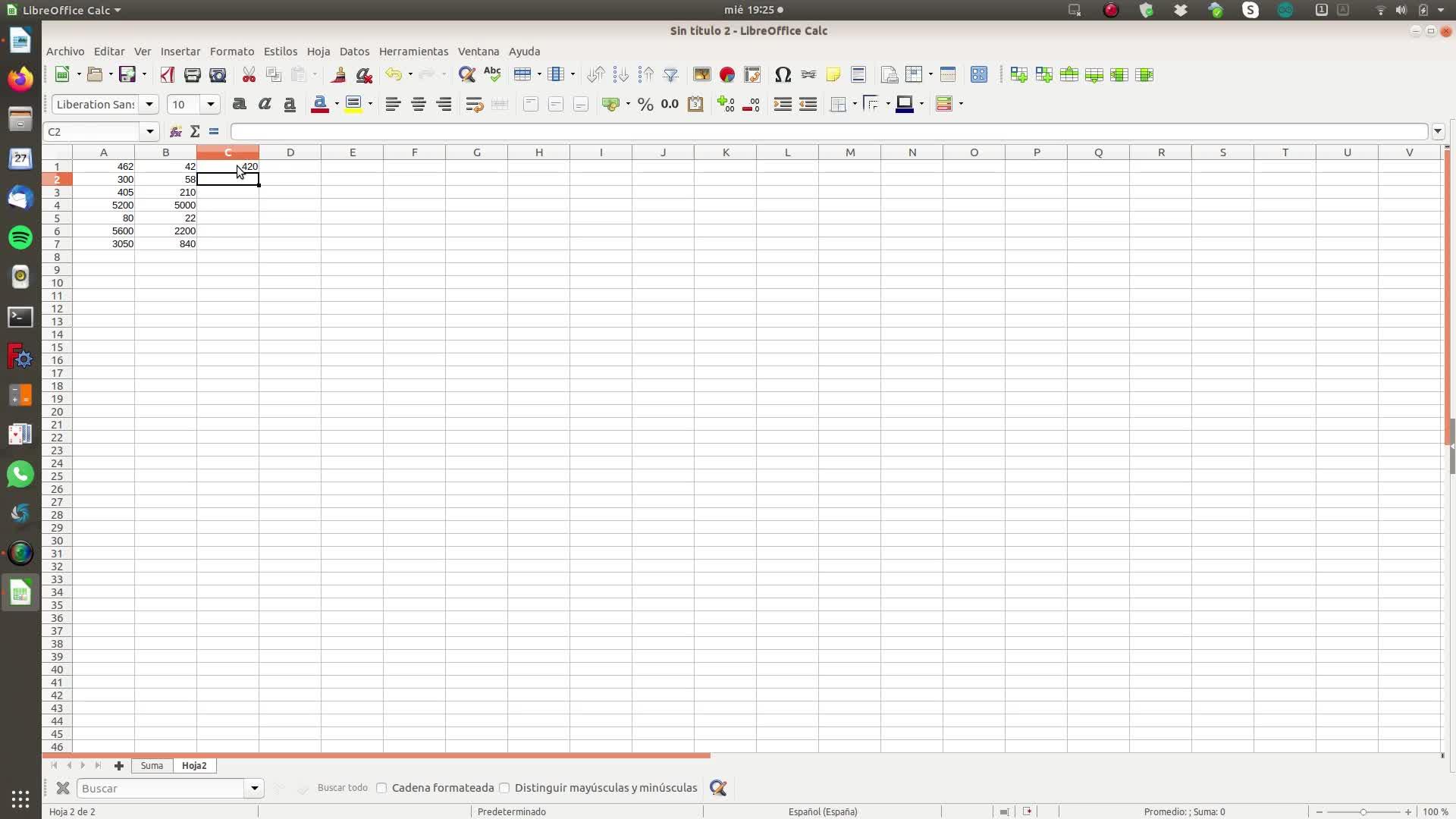Expand the formula bar arrow
This screenshot has width=1456, height=819.
click(x=1438, y=131)
